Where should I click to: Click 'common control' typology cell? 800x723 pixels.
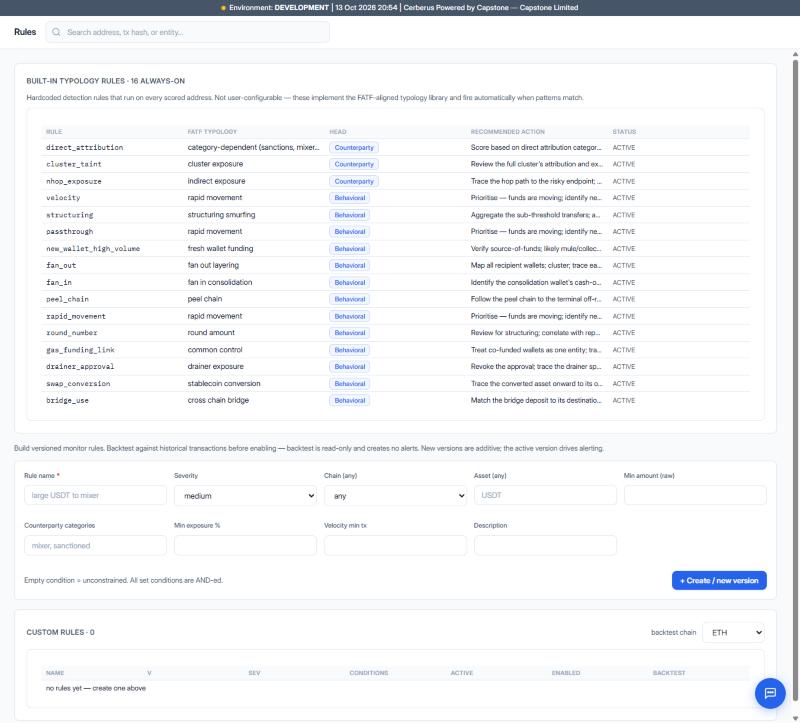coord(215,350)
